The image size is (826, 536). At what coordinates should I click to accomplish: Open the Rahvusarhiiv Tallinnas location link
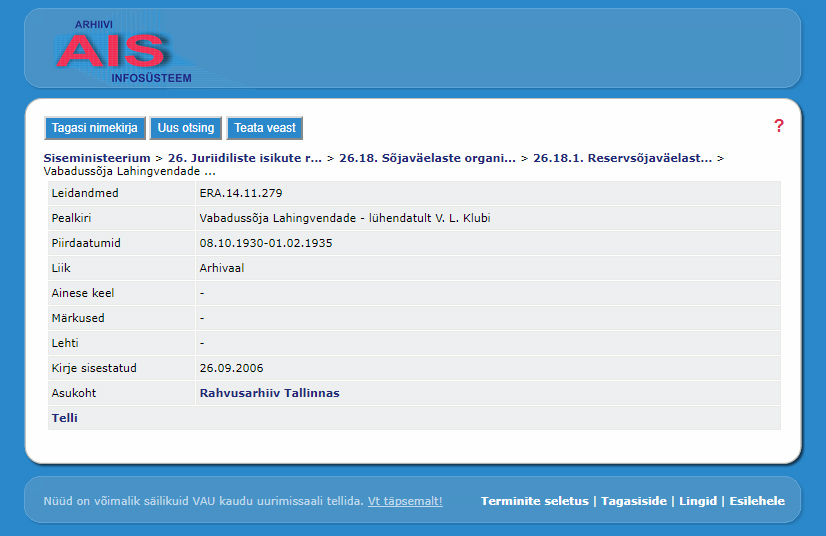[269, 393]
